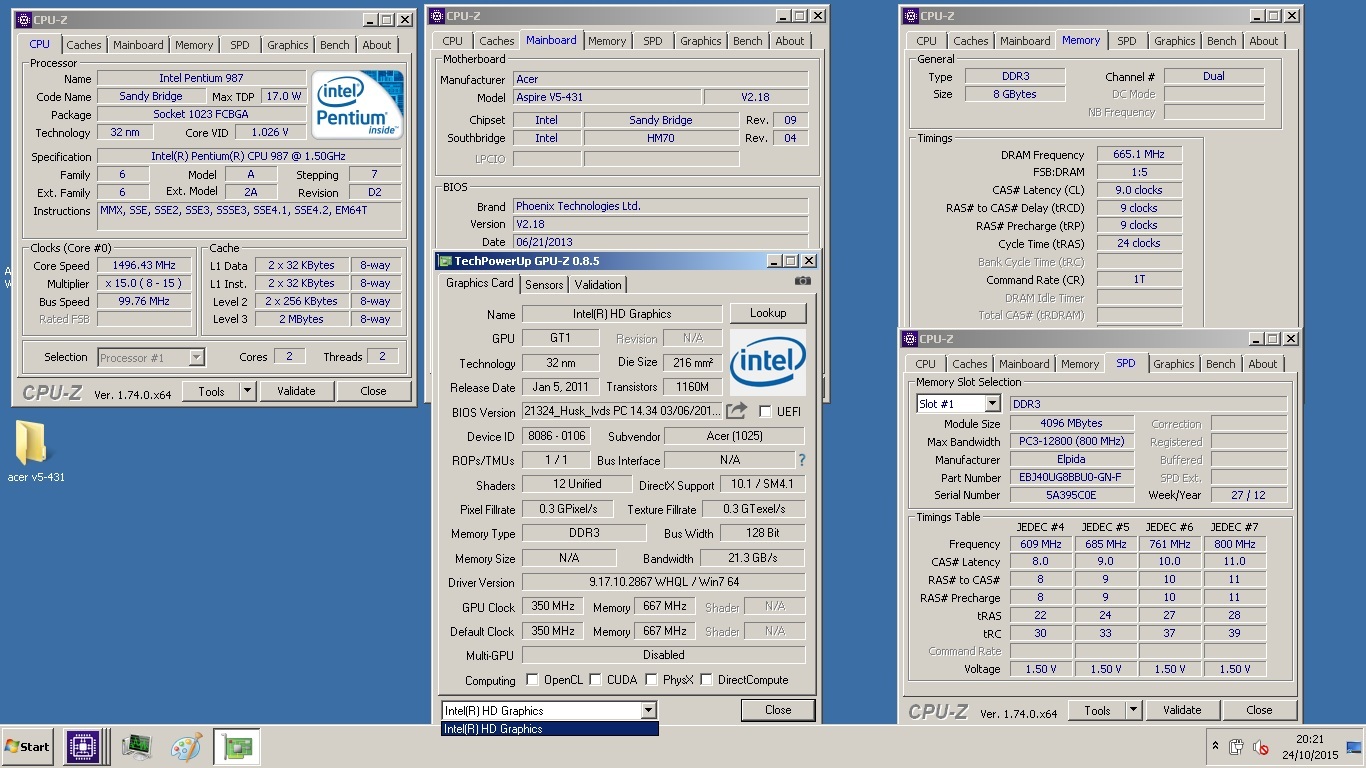Toggle the CUDA checkbox
Viewport: 1366px width, 768px height.
pyautogui.click(x=595, y=680)
